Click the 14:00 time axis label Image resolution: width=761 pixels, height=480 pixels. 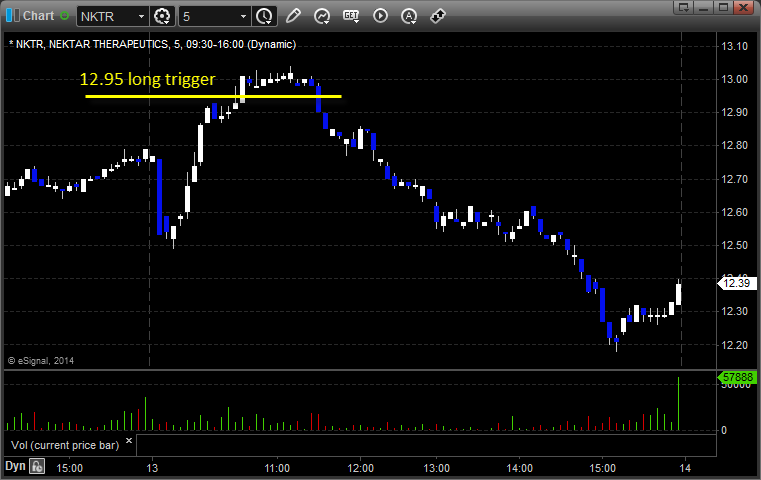tap(520, 468)
